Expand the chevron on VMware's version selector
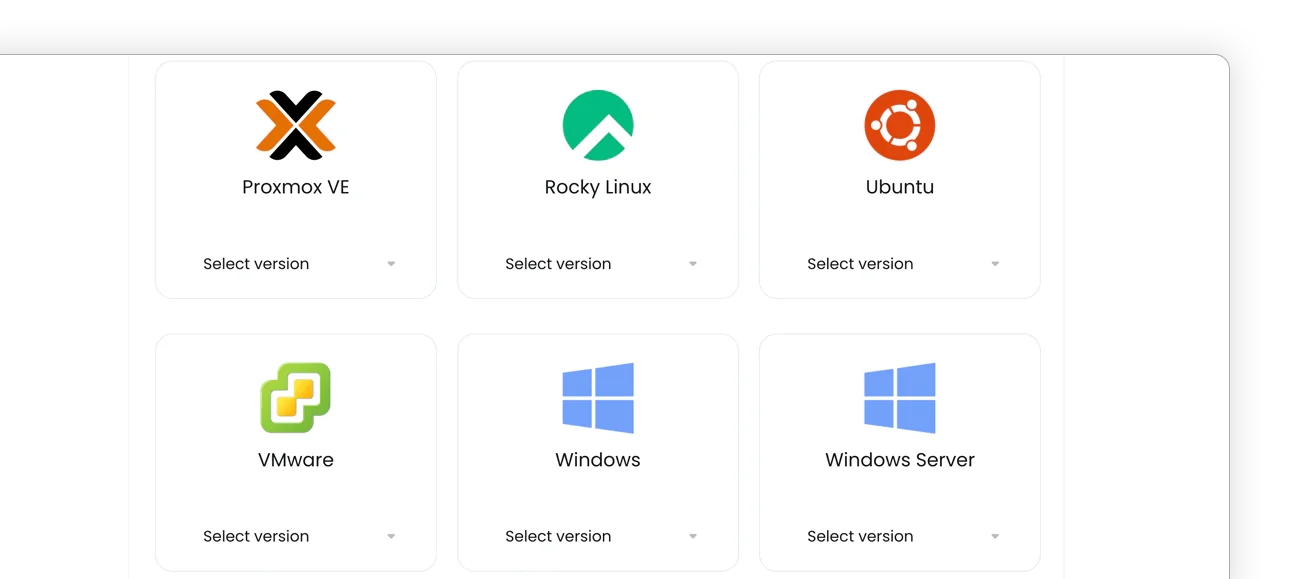The height and width of the screenshot is (579, 1290). point(391,535)
